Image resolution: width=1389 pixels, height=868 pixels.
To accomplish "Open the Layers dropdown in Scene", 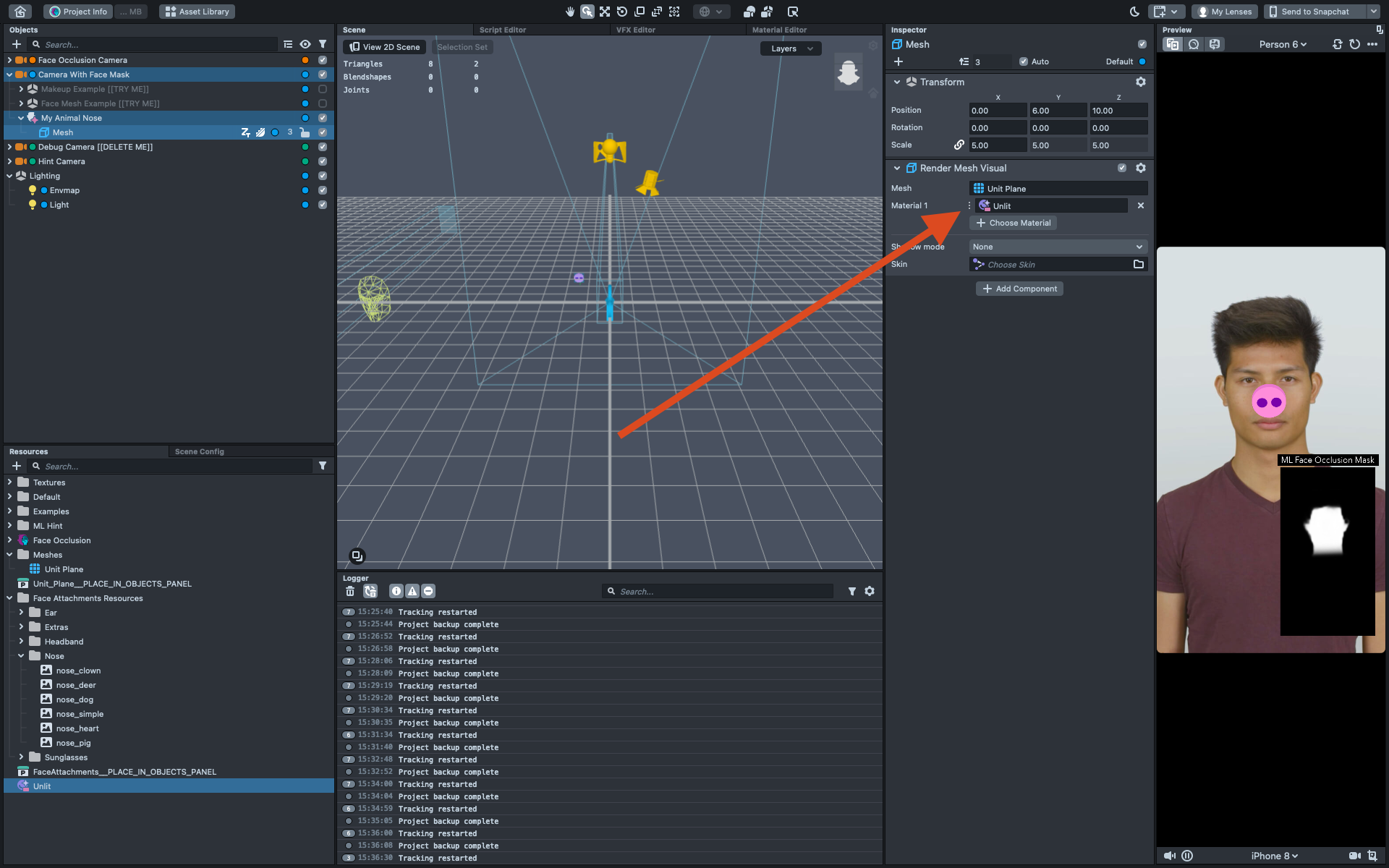I will 791,48.
